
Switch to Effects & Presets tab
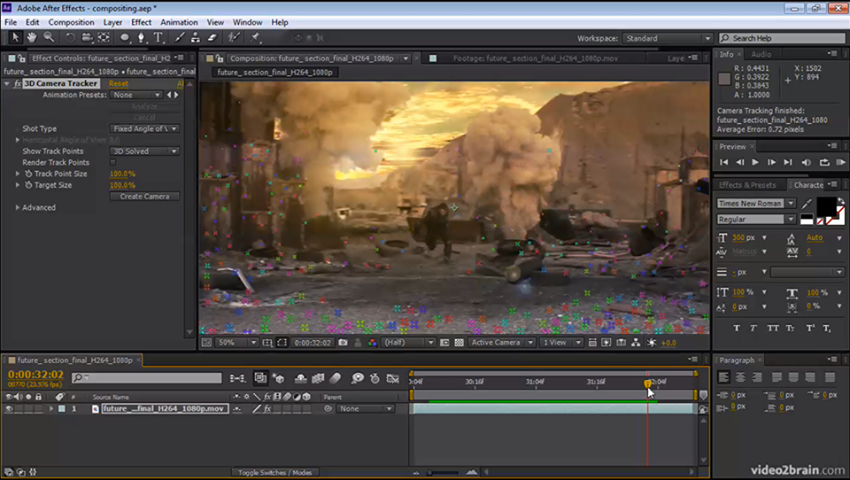(x=748, y=185)
